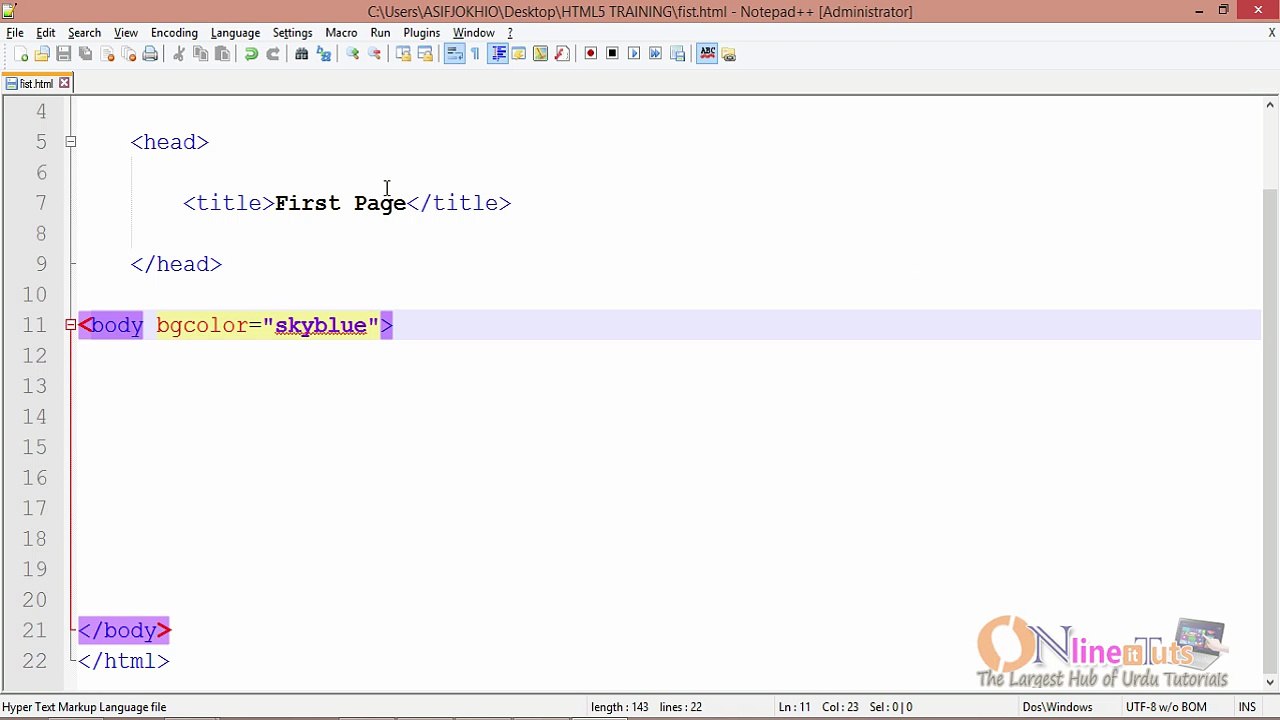Open the Plugins menu

point(421,33)
